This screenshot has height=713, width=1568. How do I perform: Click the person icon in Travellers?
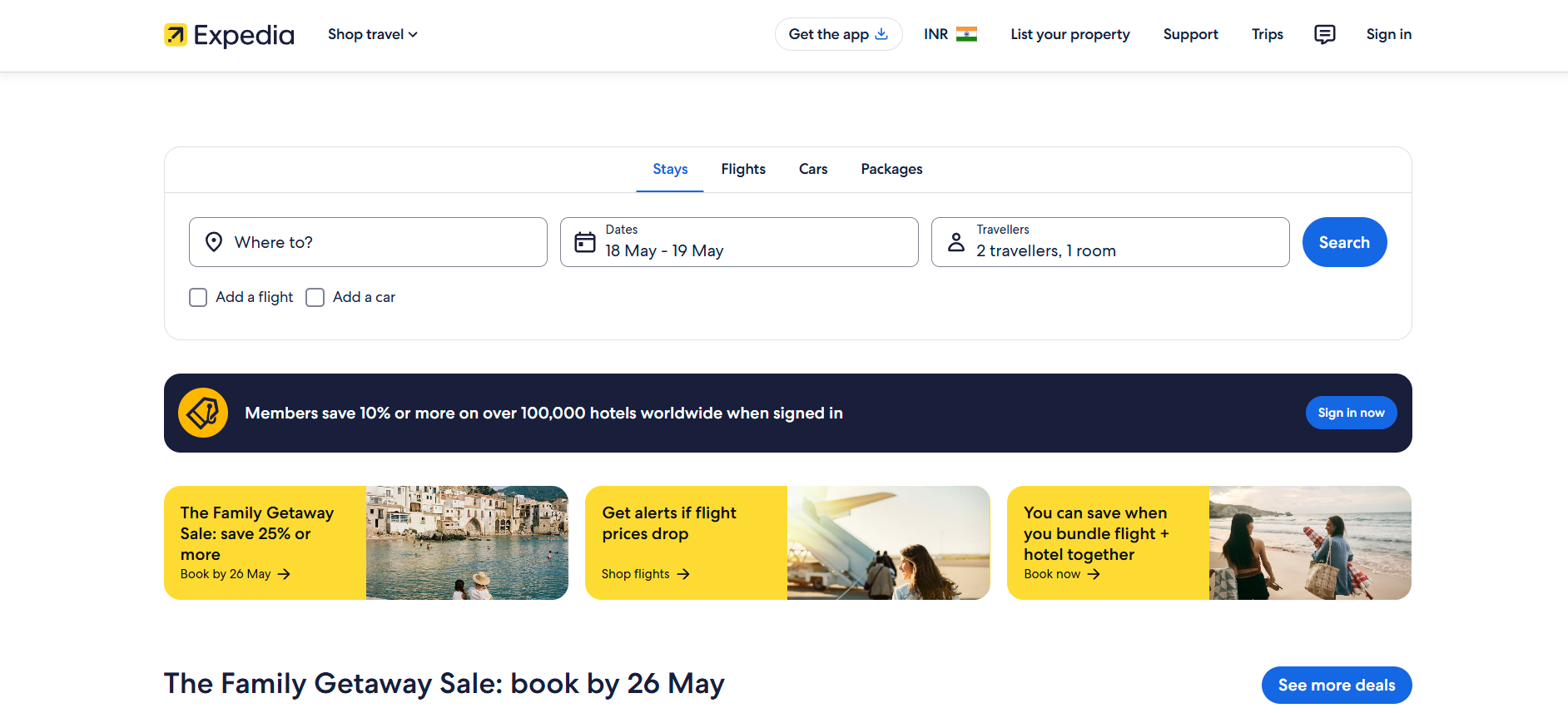click(x=956, y=242)
